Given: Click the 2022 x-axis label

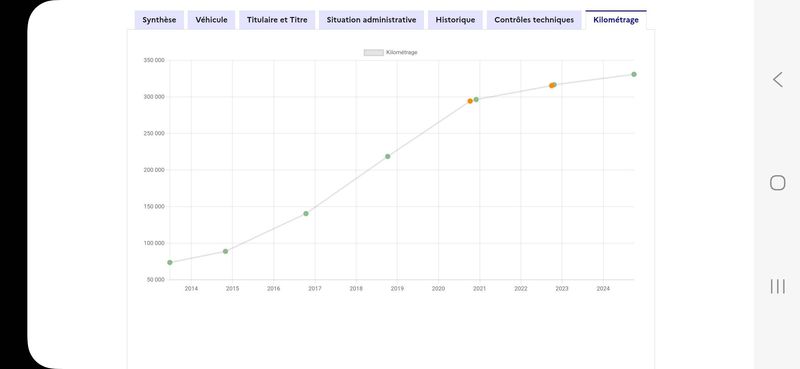Looking at the screenshot, I should [x=521, y=289].
